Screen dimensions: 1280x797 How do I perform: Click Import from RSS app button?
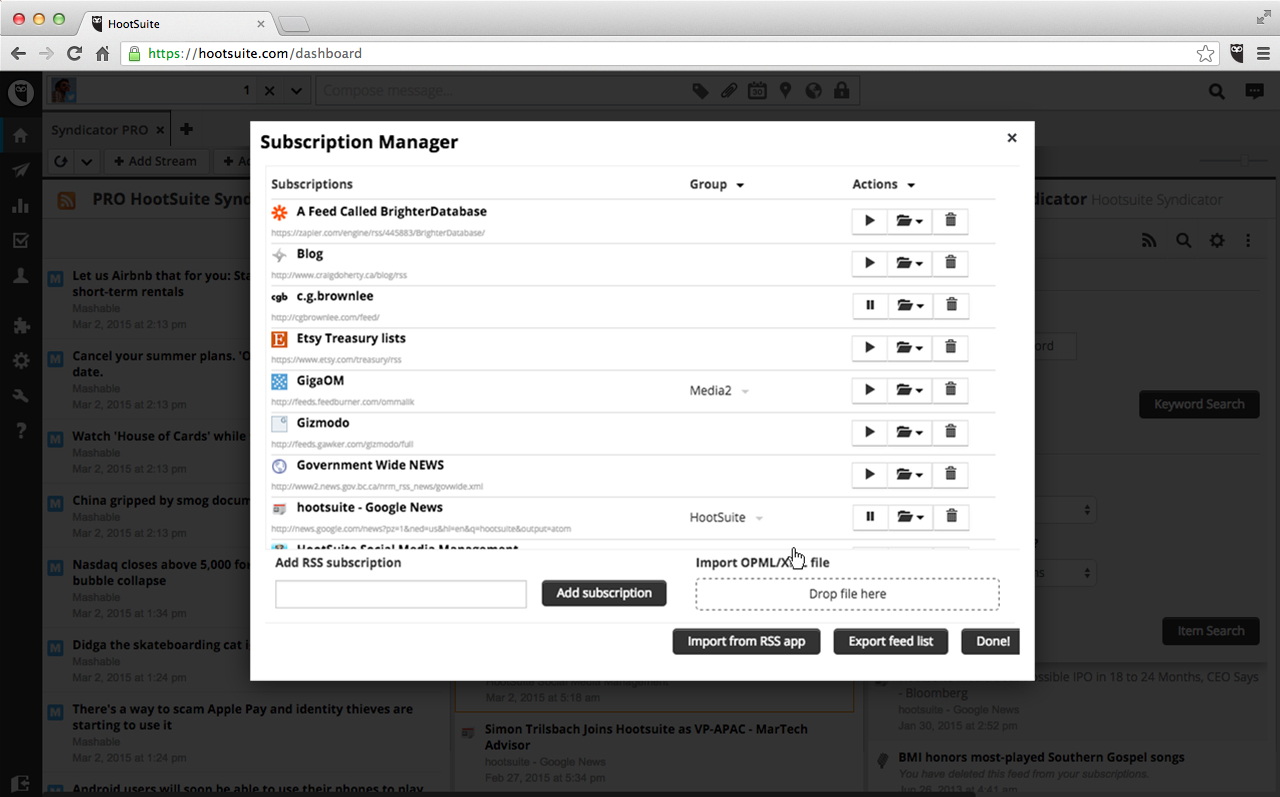[x=746, y=641]
